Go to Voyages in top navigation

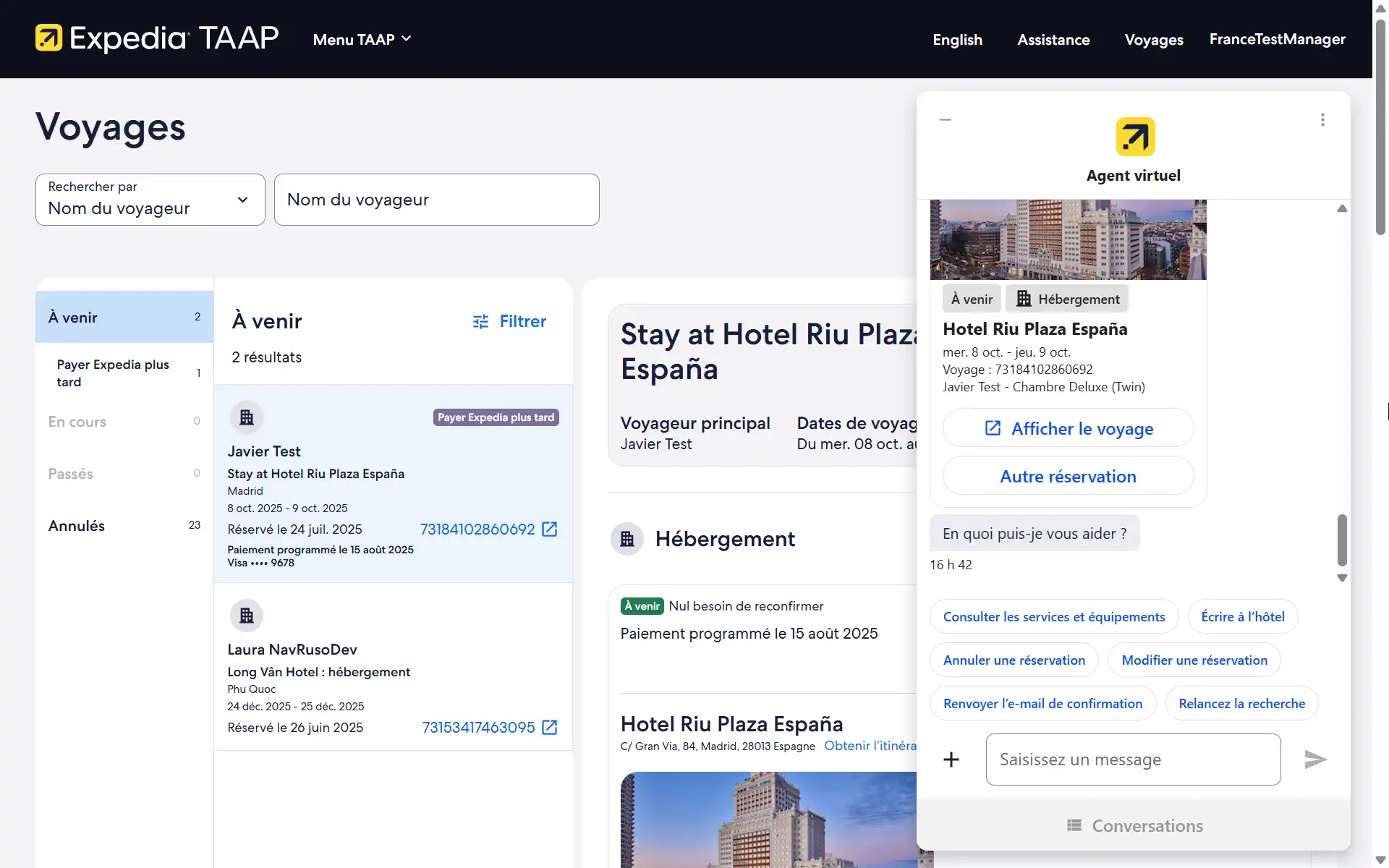(1154, 40)
